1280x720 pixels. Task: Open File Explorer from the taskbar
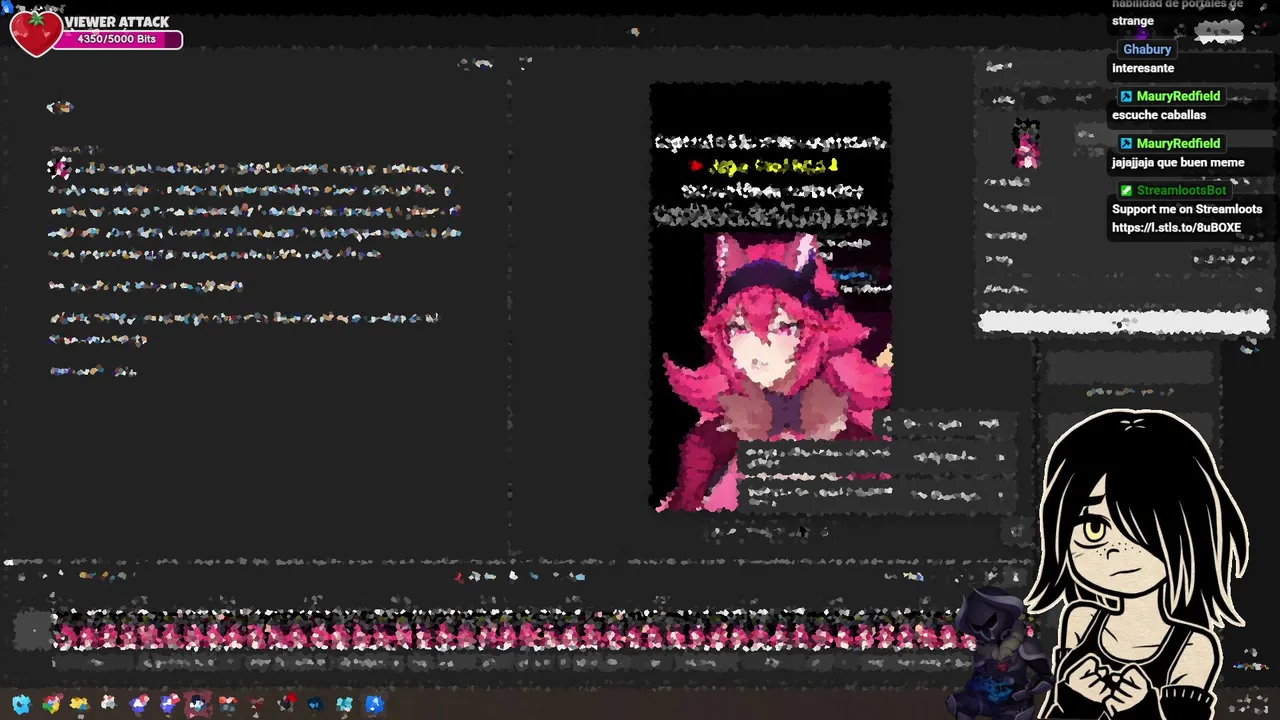79,704
